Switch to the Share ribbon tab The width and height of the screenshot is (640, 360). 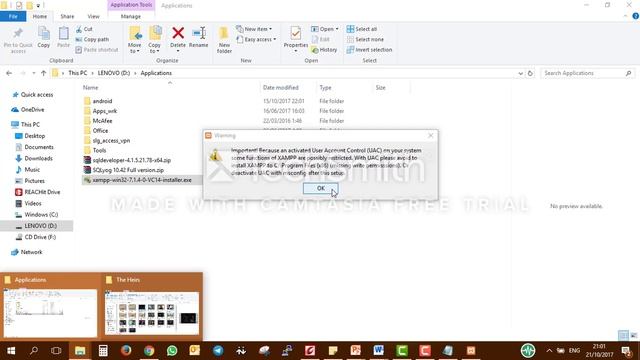pyautogui.click(x=67, y=16)
